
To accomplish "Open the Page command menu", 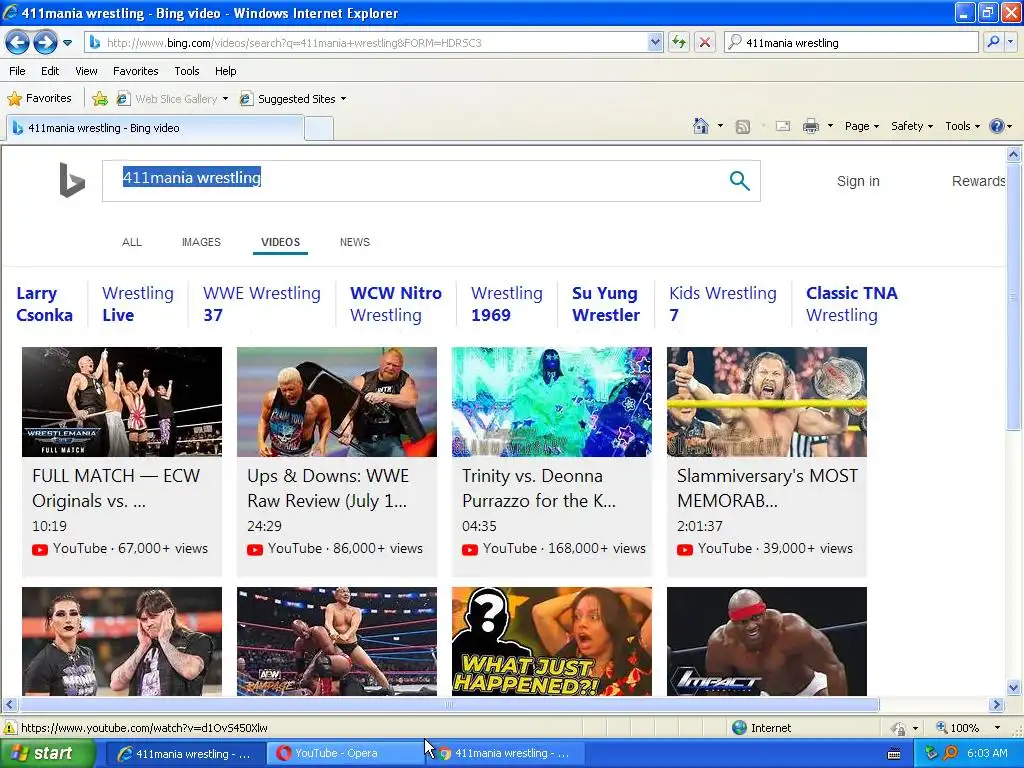I will pyautogui.click(x=861, y=126).
